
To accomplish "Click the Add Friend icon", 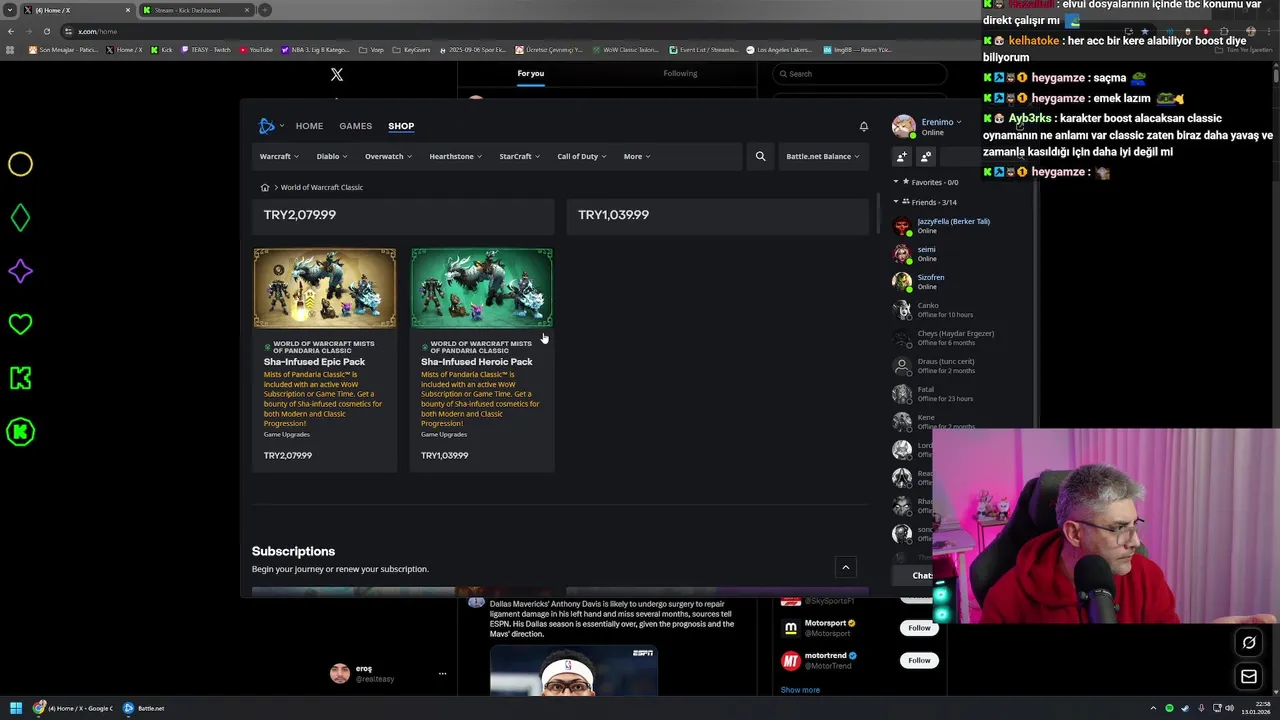I will tap(902, 157).
